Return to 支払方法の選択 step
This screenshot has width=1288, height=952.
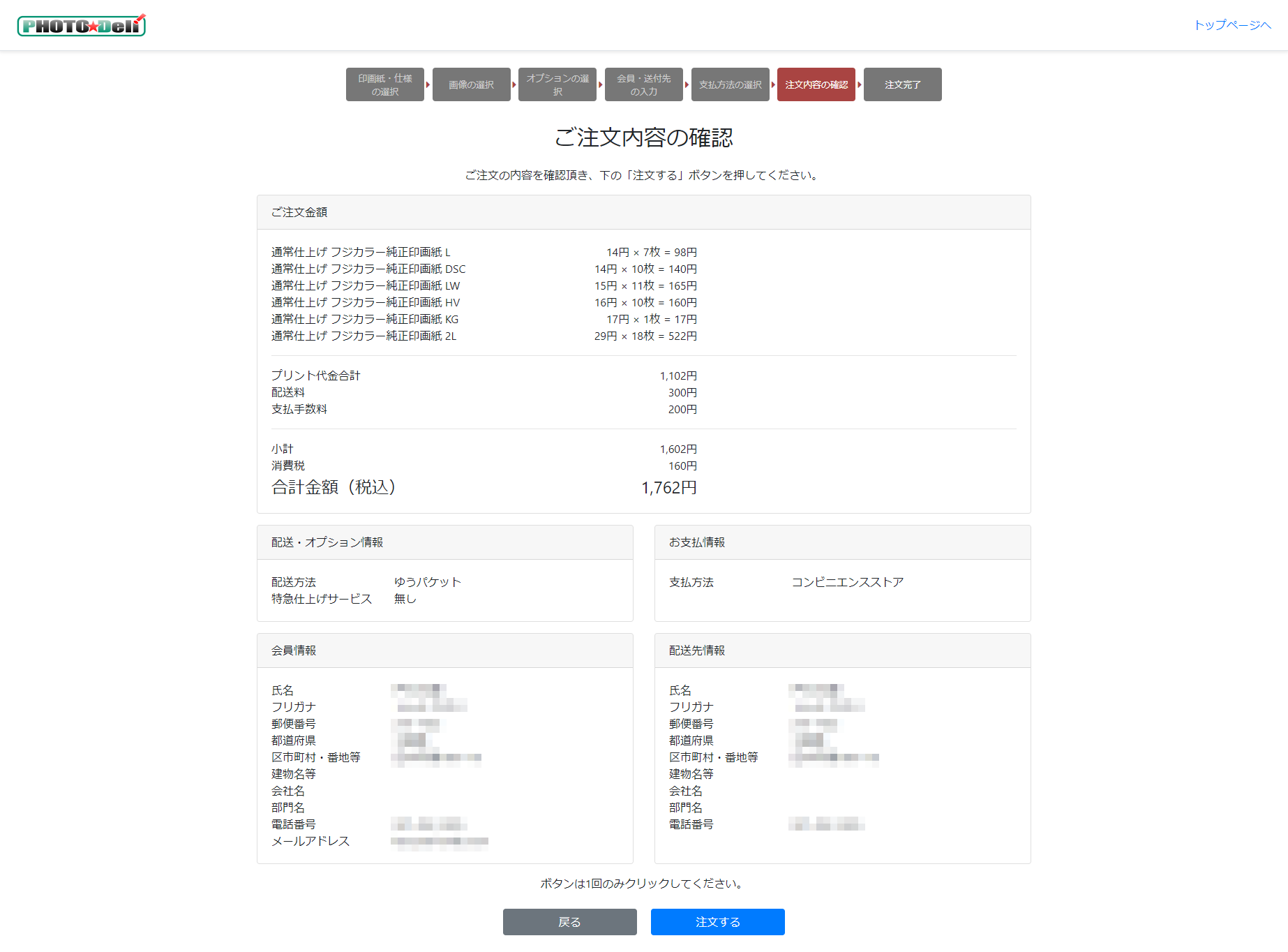point(730,84)
